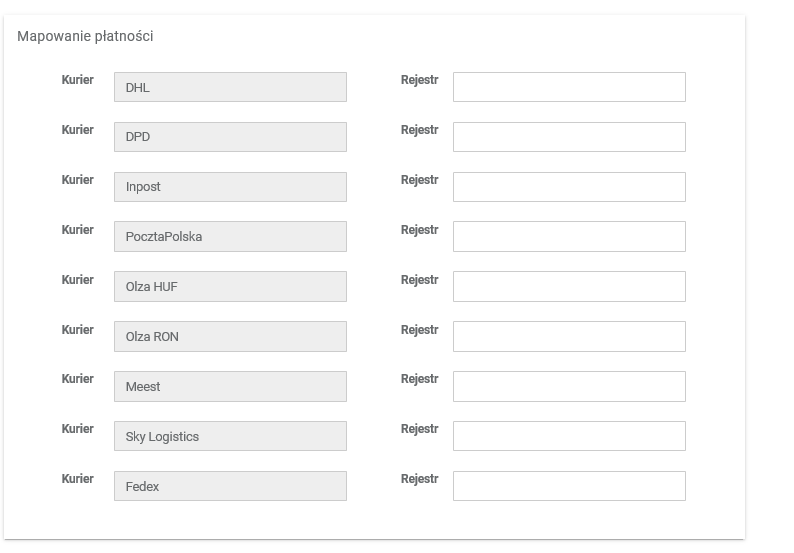Select the Inpost Kurier field

tap(230, 187)
